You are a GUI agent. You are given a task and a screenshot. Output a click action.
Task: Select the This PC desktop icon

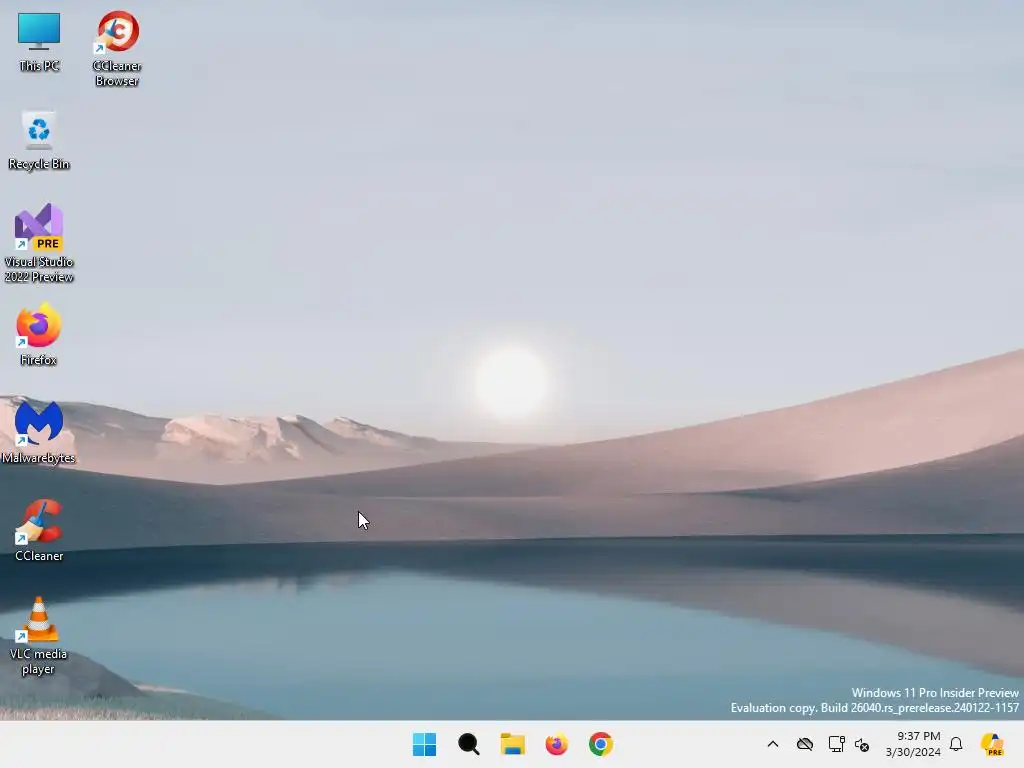click(39, 41)
